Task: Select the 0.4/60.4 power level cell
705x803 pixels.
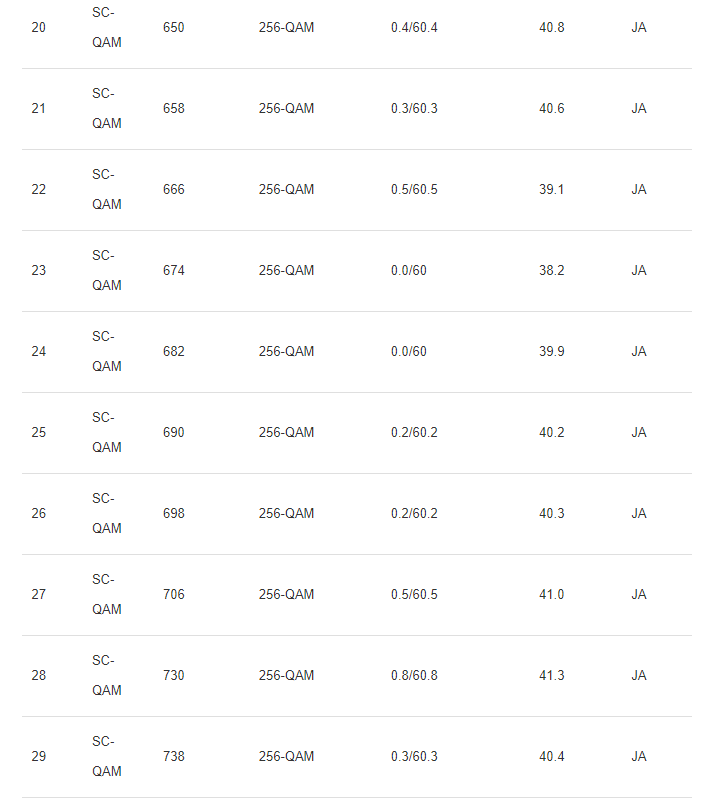Action: 414,27
